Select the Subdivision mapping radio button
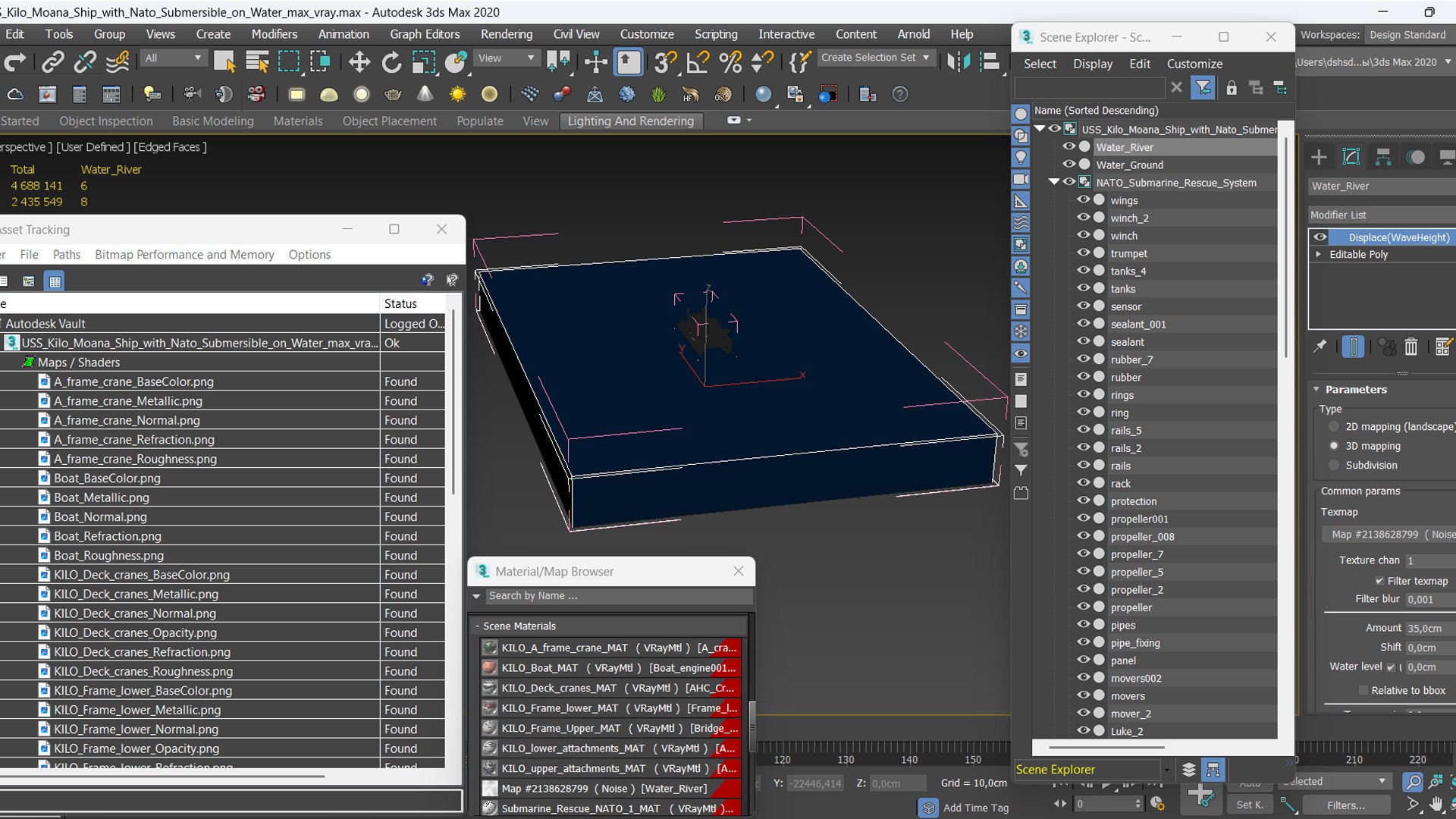 [1334, 465]
